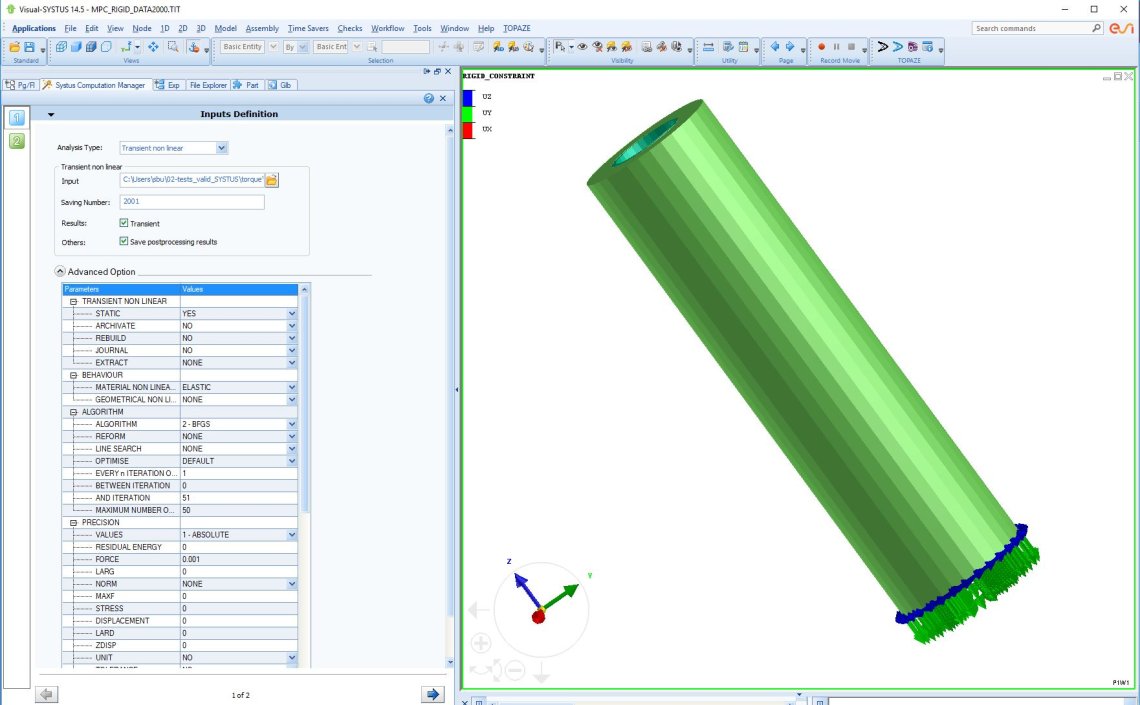This screenshot has width=1140, height=705.
Task: Click the search magnifier in Search commands
Action: [x=1096, y=28]
